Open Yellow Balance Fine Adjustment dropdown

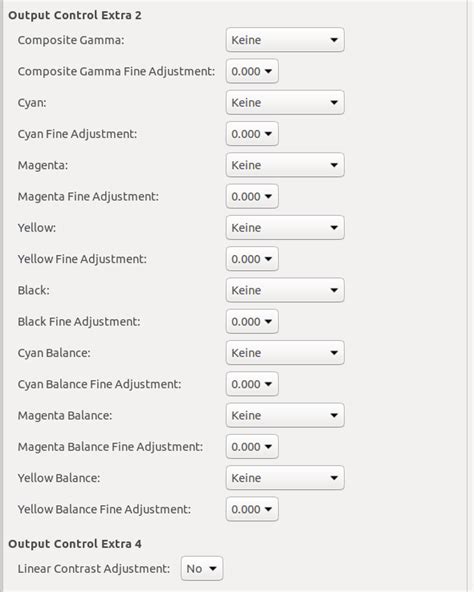coord(252,509)
